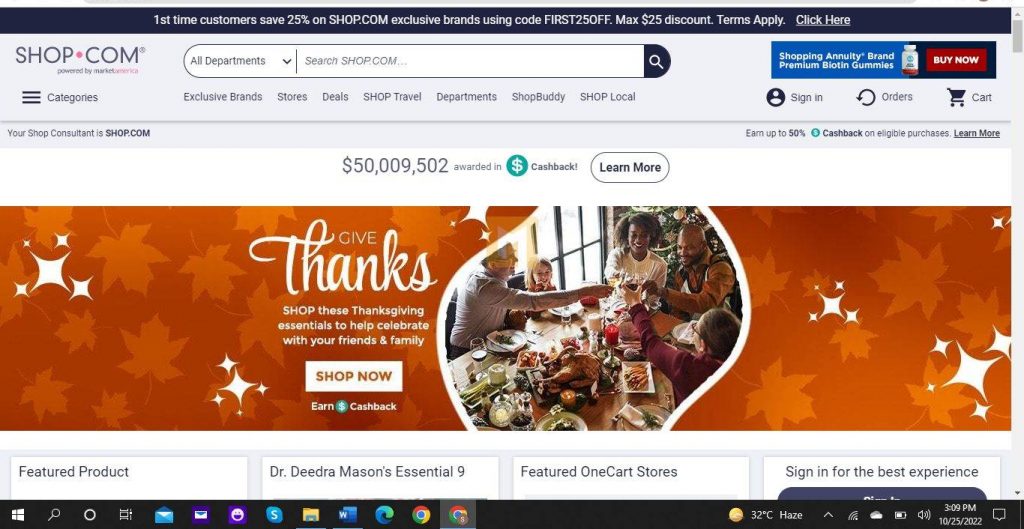1024x529 pixels.
Task: Follow the Click Here promo link
Action: 823,20
